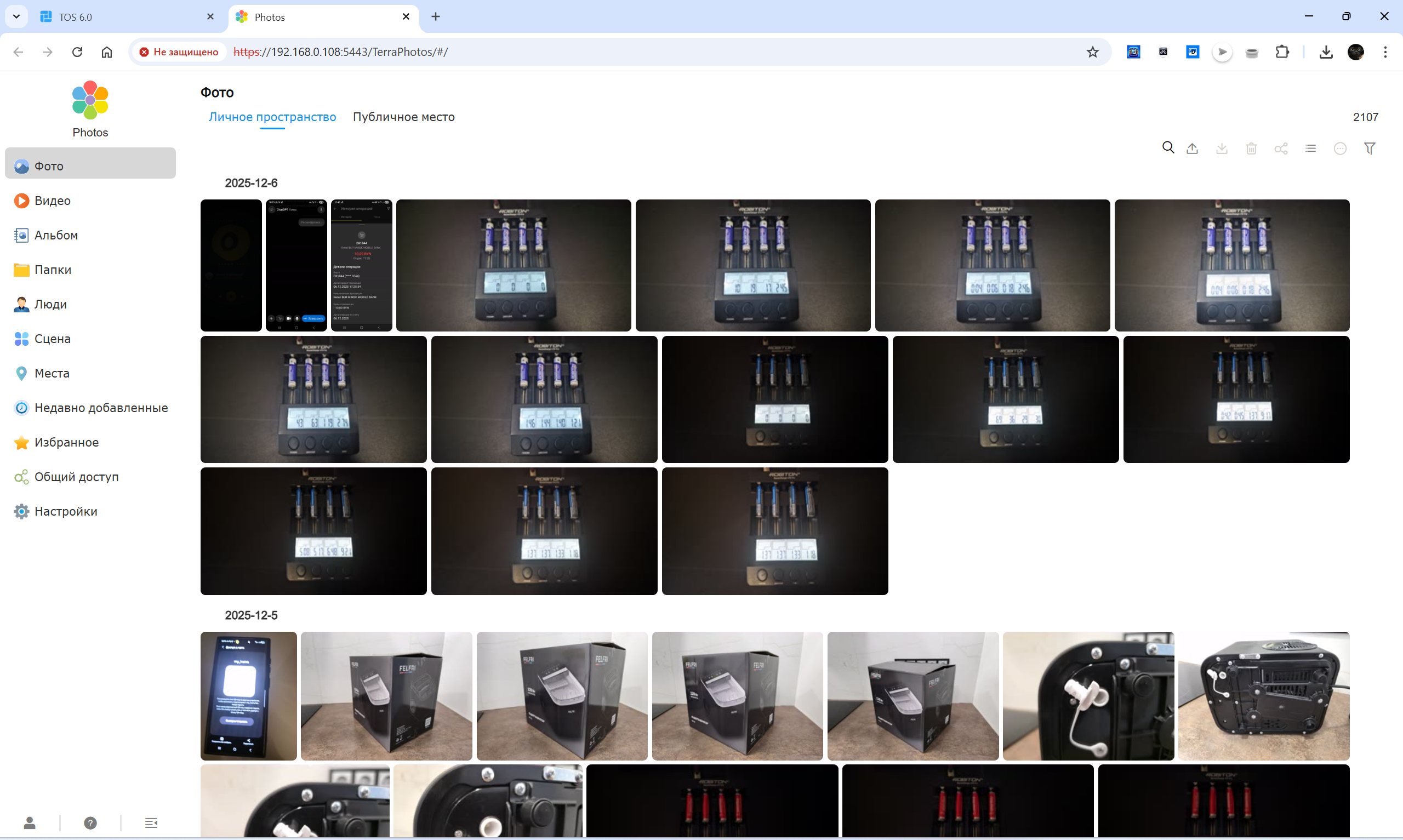The height and width of the screenshot is (840, 1403).
Task: Click the upload photos icon
Action: pyautogui.click(x=1192, y=148)
